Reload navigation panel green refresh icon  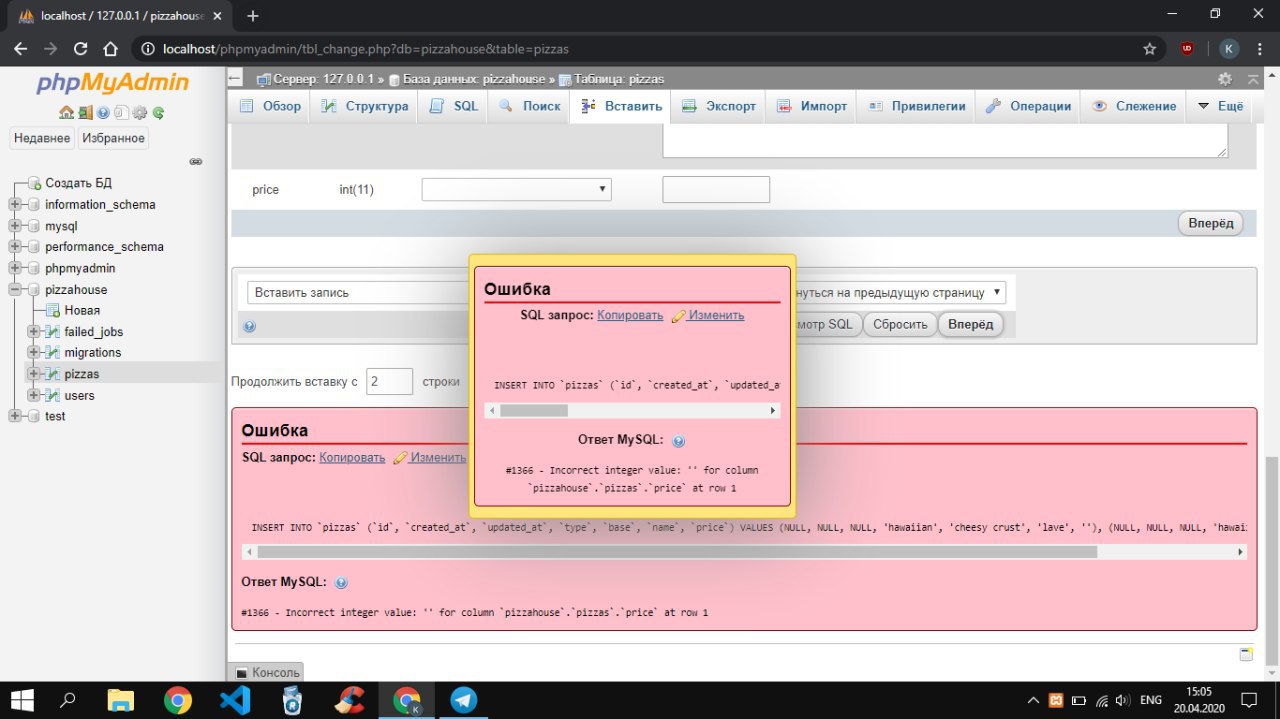pyautogui.click(x=158, y=113)
